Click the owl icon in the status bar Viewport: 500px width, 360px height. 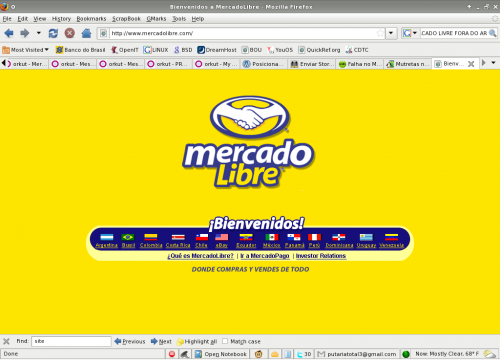coord(258,354)
